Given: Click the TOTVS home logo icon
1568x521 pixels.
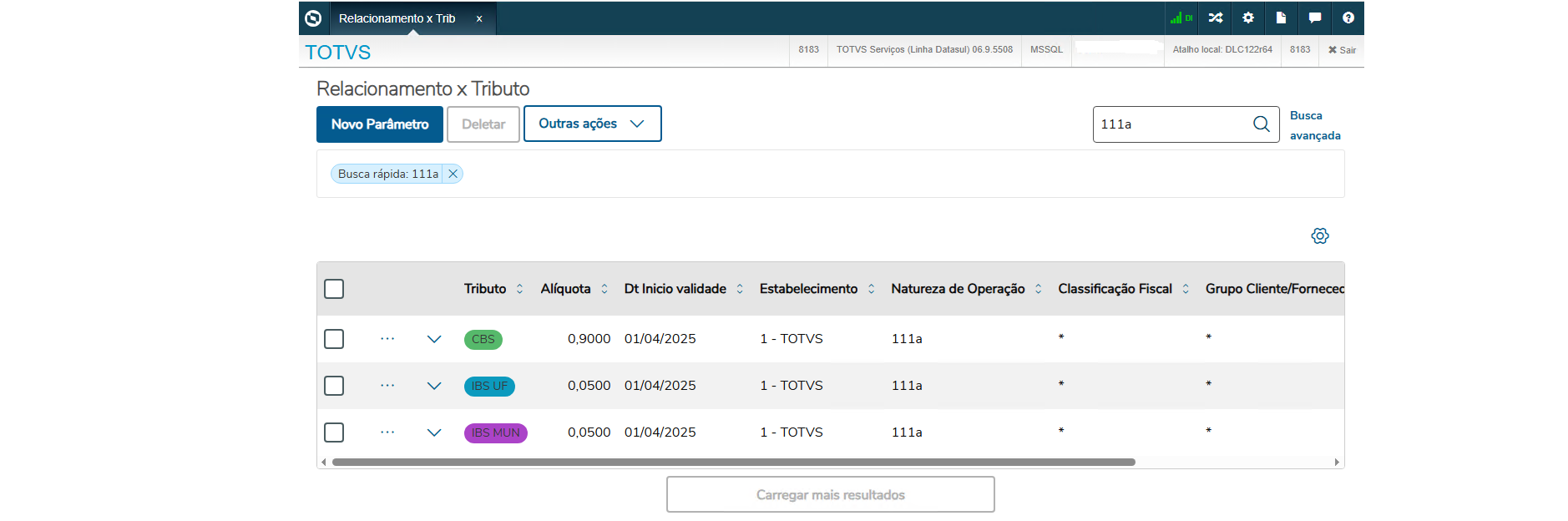Looking at the screenshot, I should pyautogui.click(x=314, y=18).
